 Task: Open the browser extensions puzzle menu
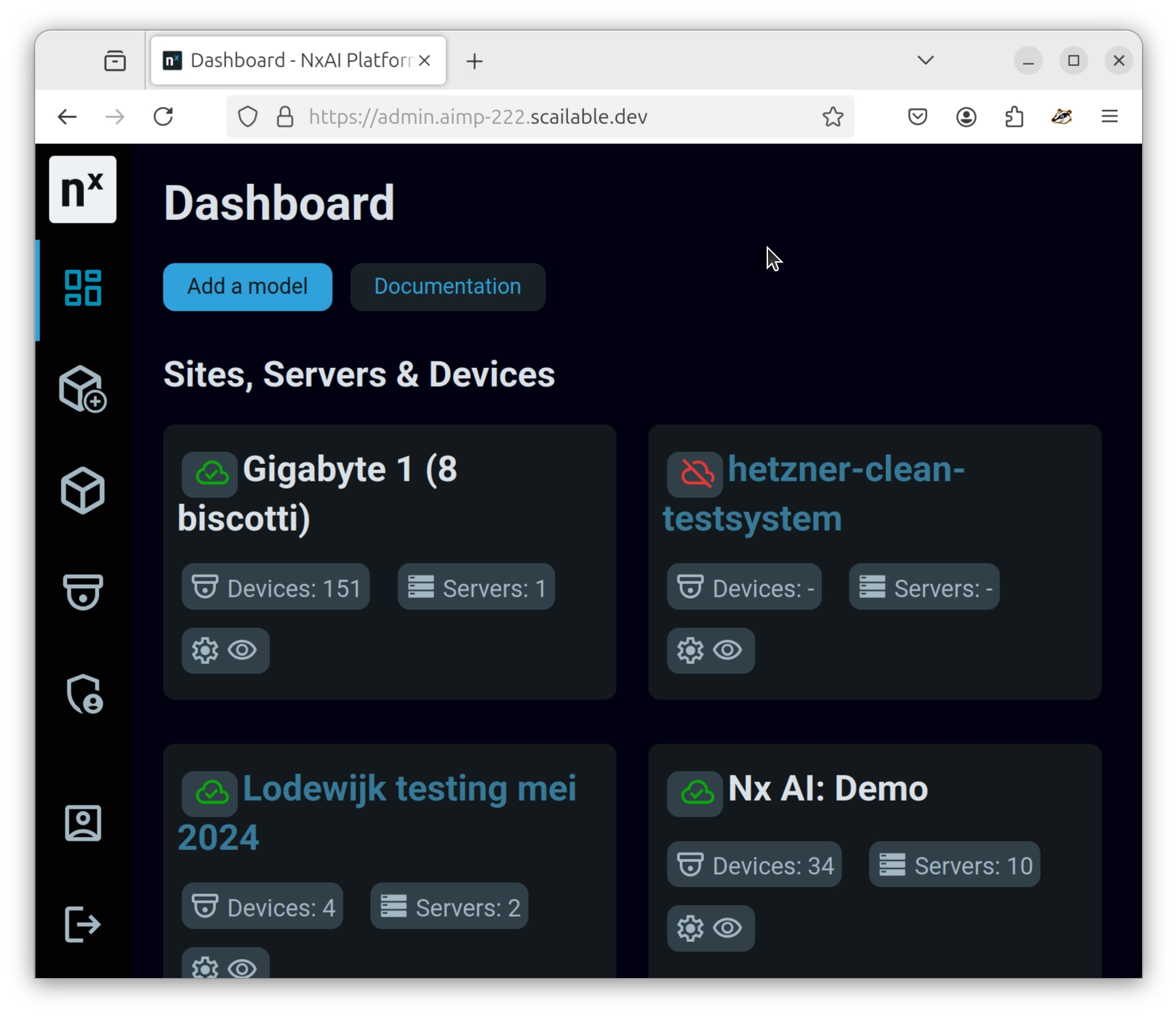click(x=1013, y=117)
